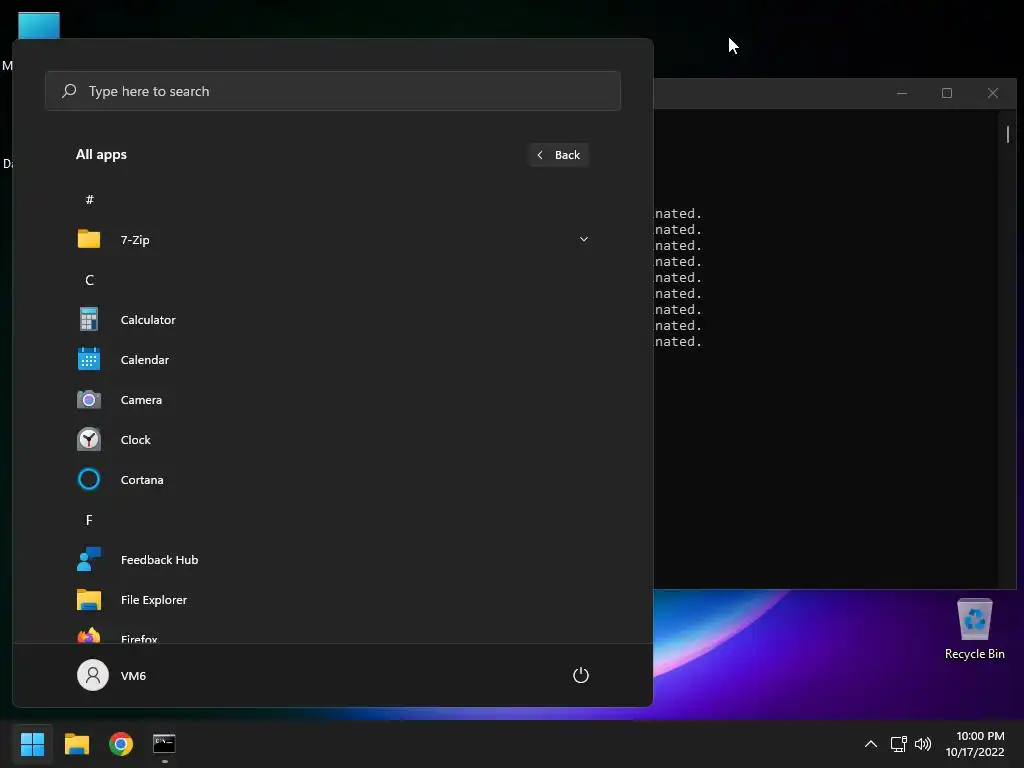1024x768 pixels.
Task: Open the Power button menu
Action: click(581, 675)
